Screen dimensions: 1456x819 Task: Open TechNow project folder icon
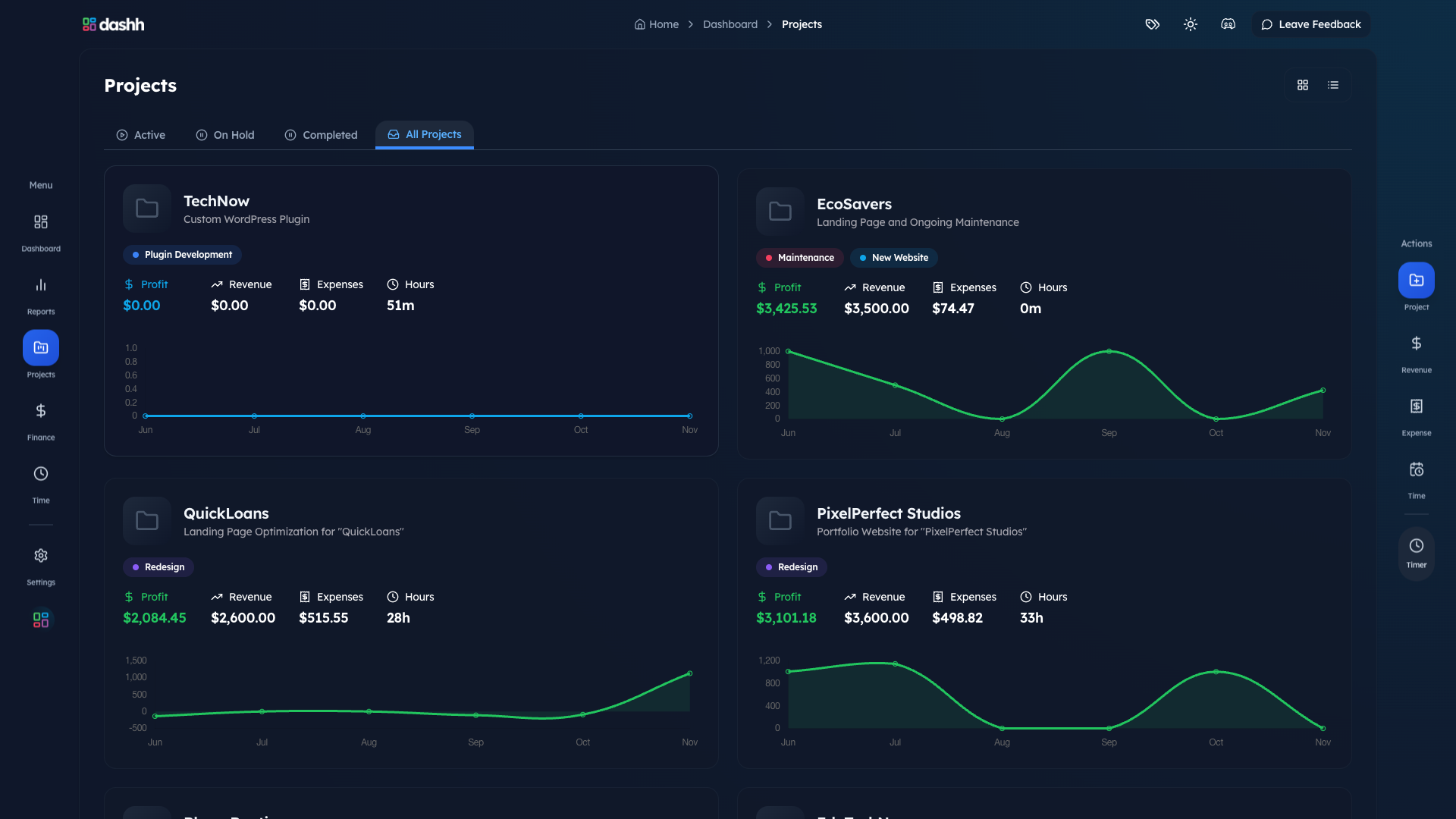tap(147, 209)
